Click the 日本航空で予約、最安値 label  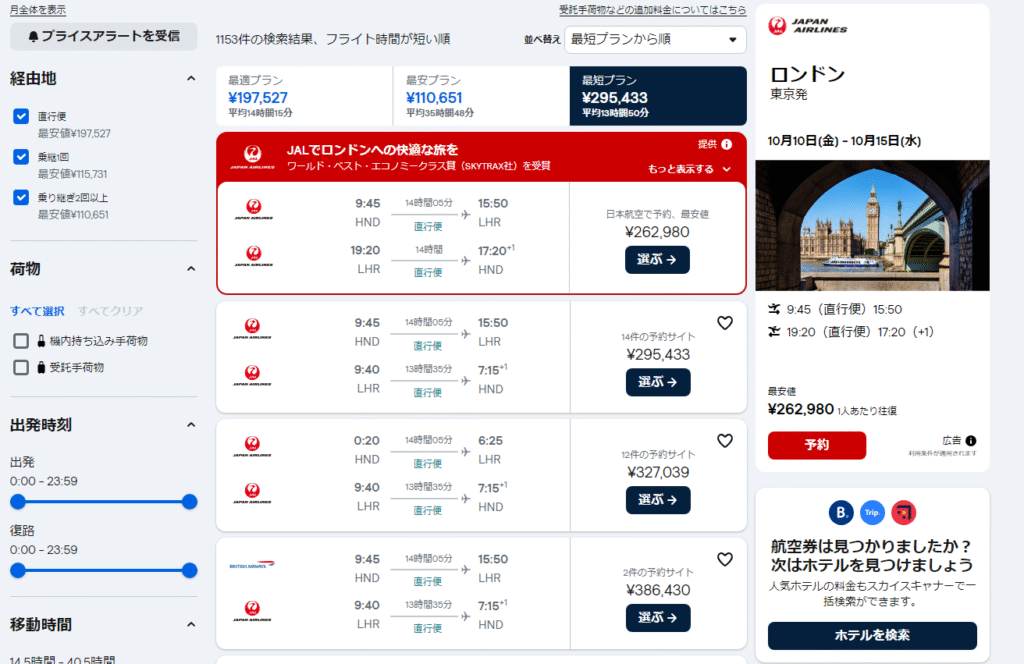tap(657, 214)
